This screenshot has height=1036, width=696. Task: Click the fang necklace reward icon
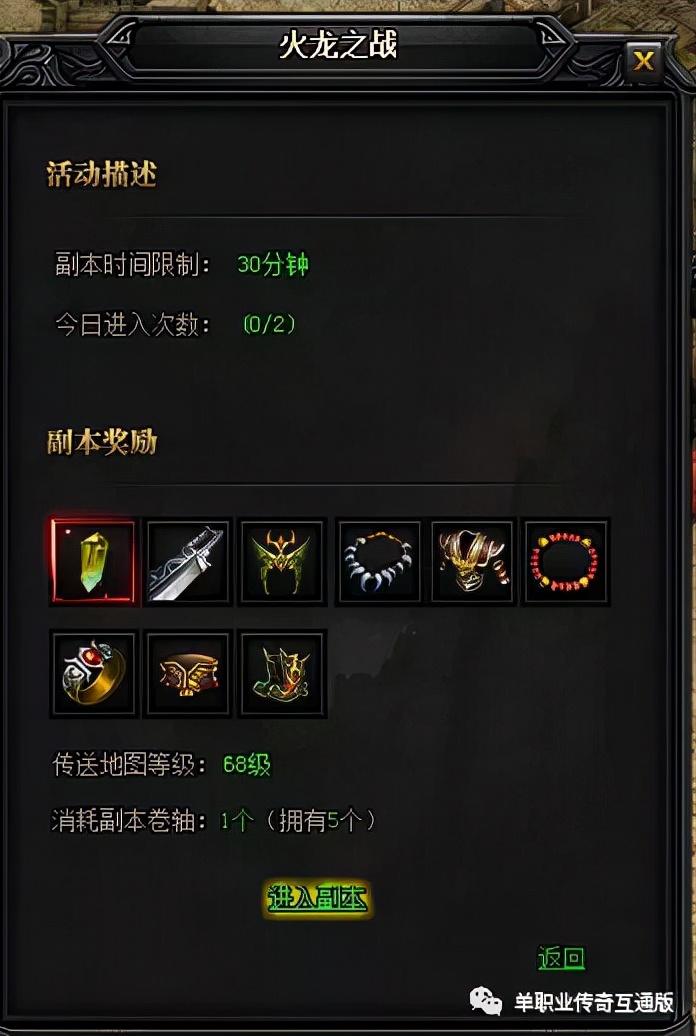click(379, 562)
